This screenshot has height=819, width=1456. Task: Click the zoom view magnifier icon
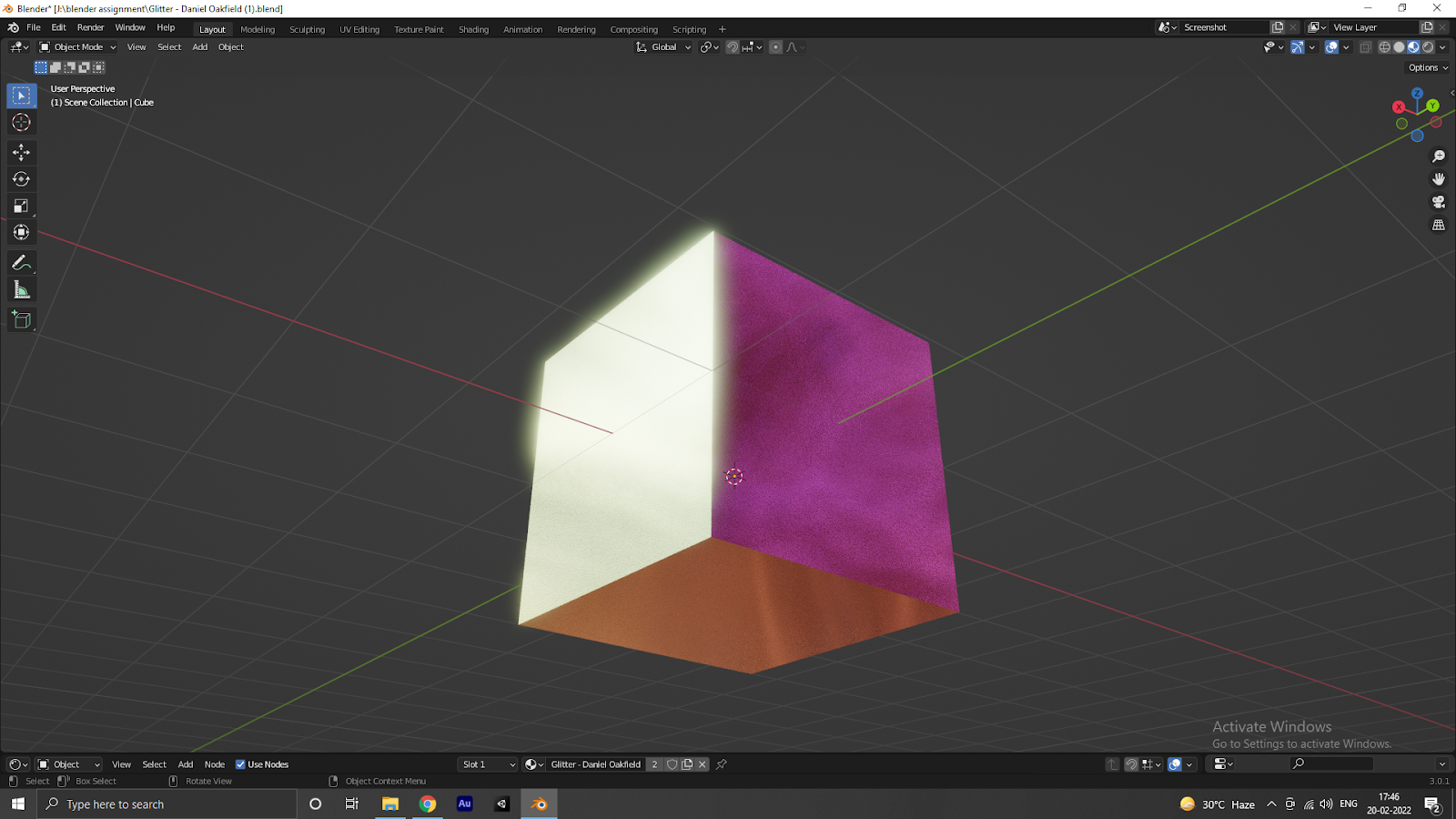click(1439, 157)
